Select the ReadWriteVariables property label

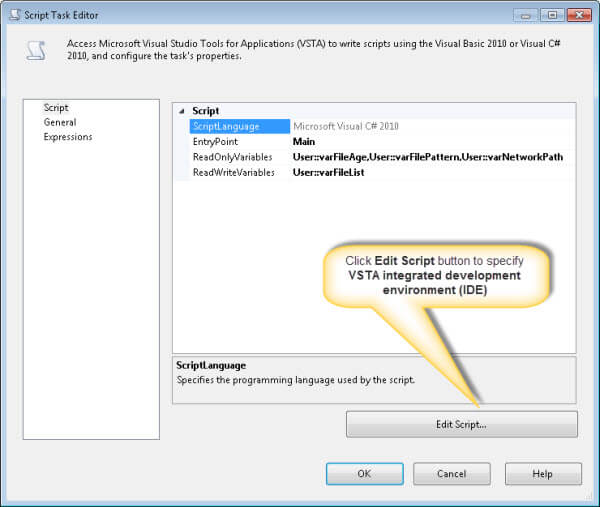coord(233,173)
